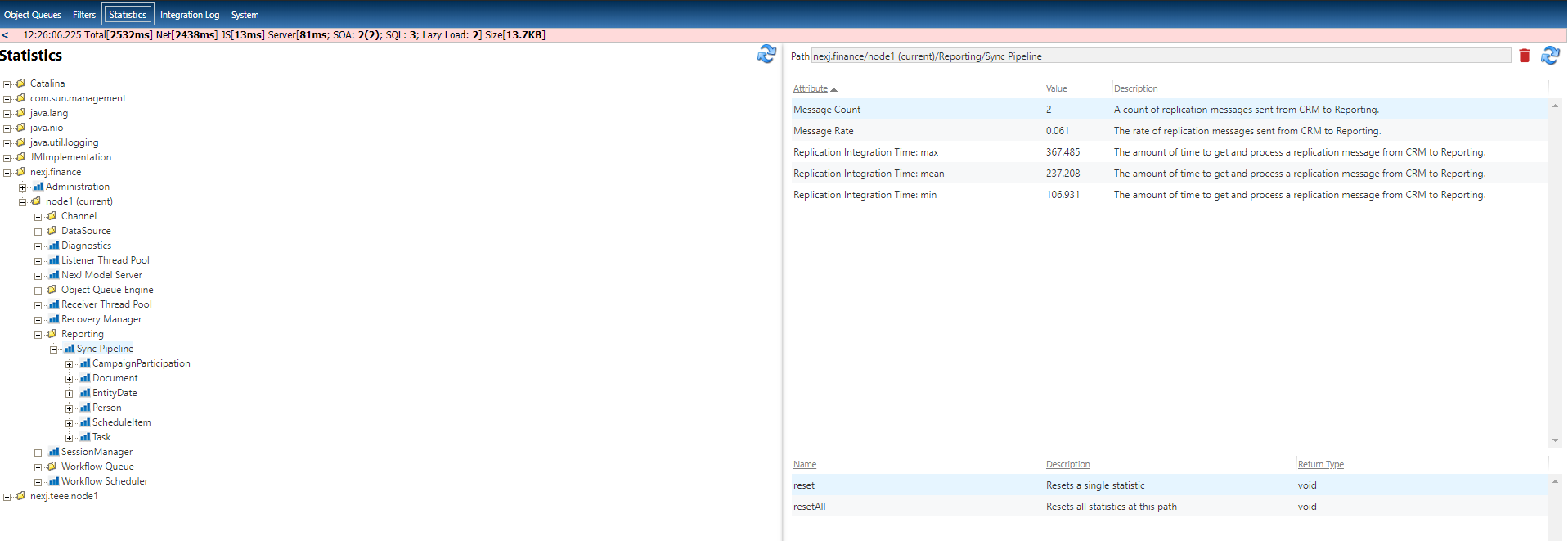
Task: Click the red trash delete icon
Action: coord(1524,56)
